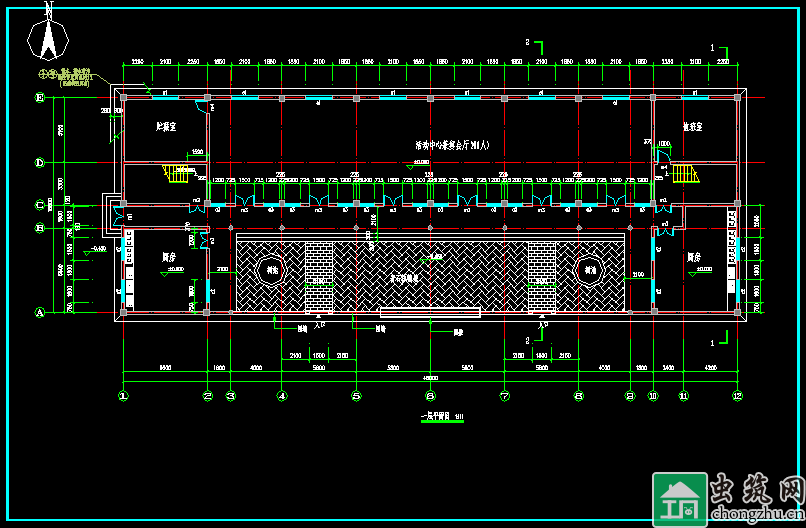Select grid axis bubble D on left
The height and width of the screenshot is (528, 806).
pos(41,162)
